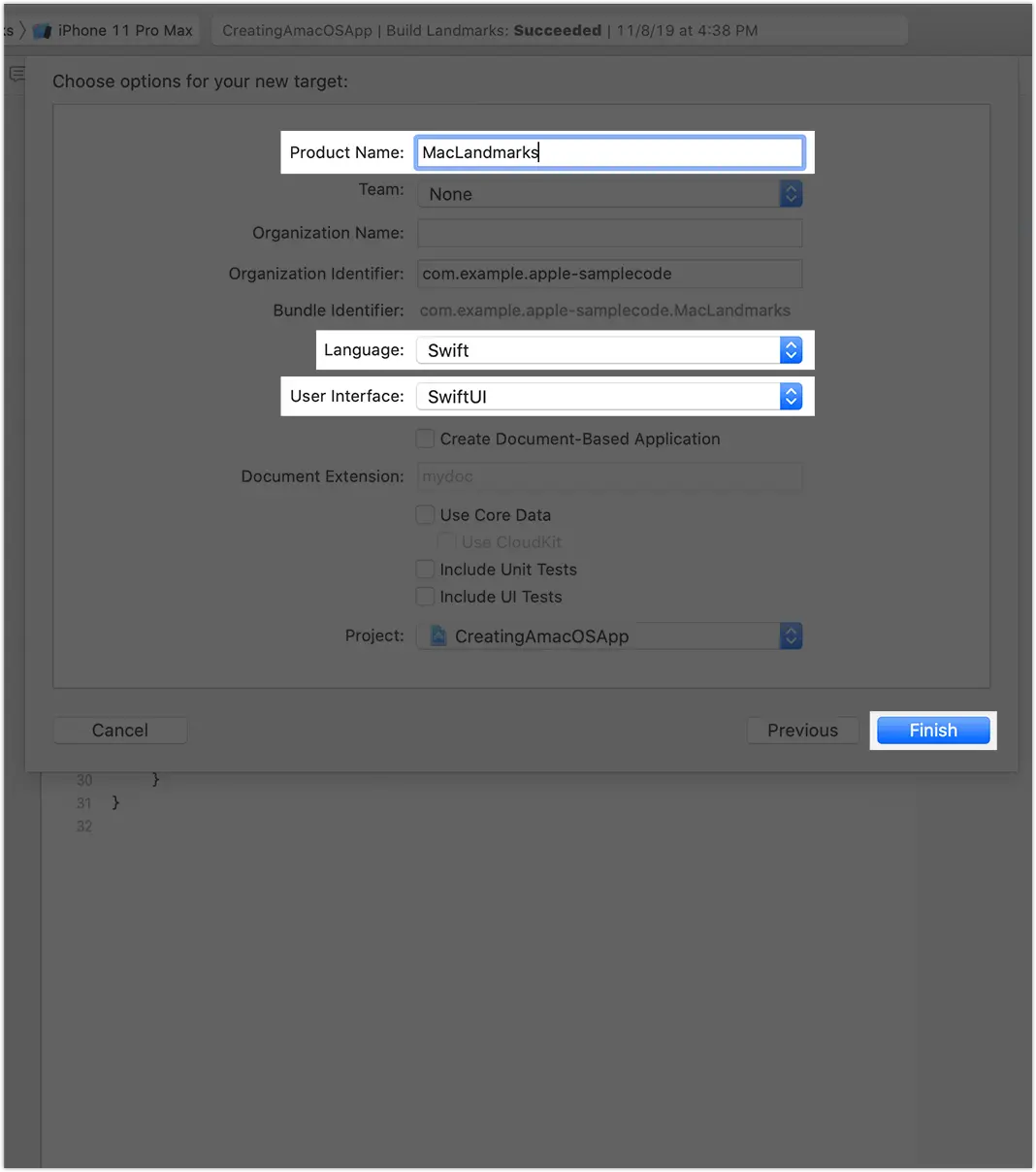
Task: Open the Language dropdown set to Swift
Action: coord(609,350)
